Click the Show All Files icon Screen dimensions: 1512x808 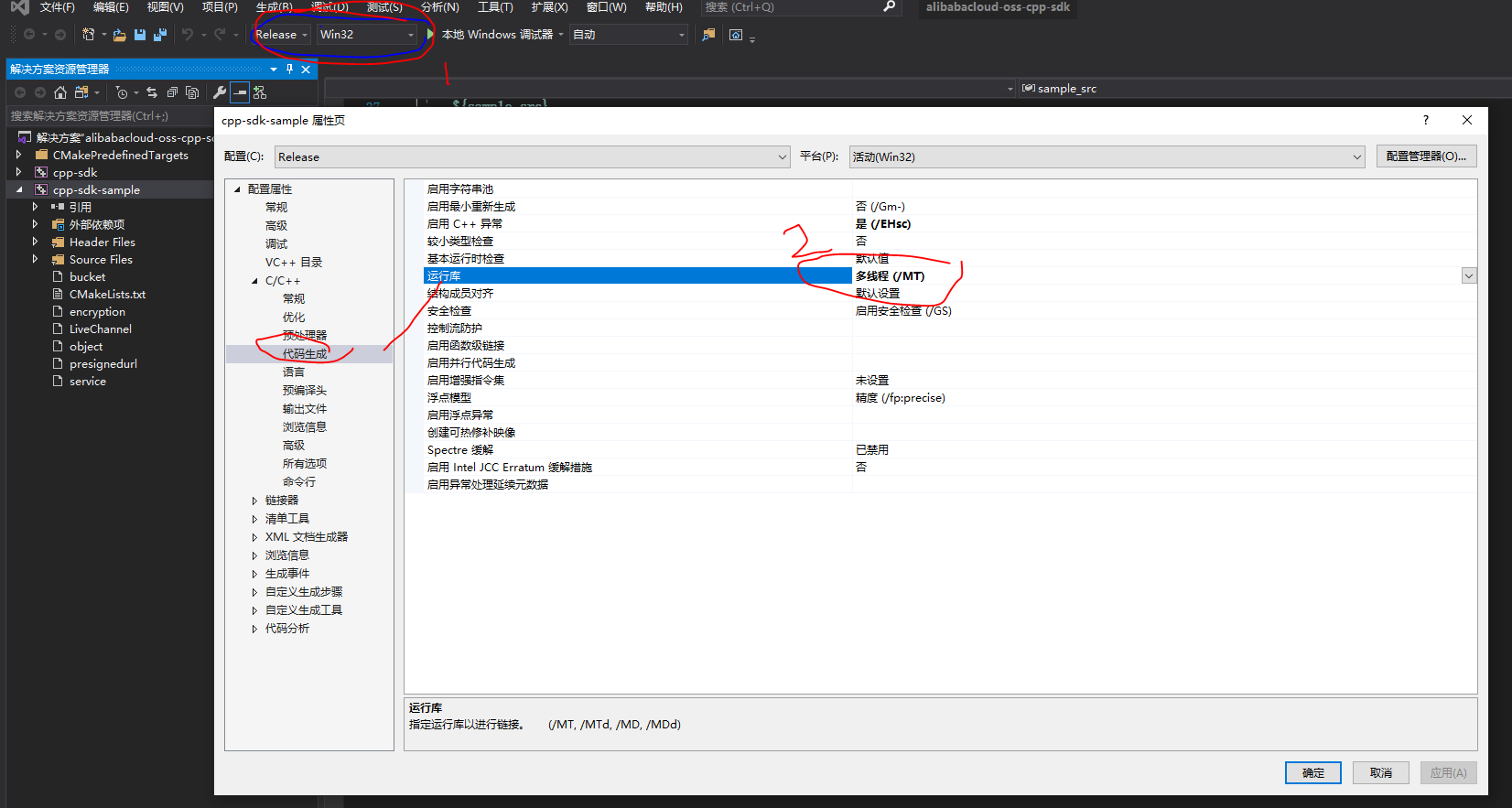tap(192, 92)
